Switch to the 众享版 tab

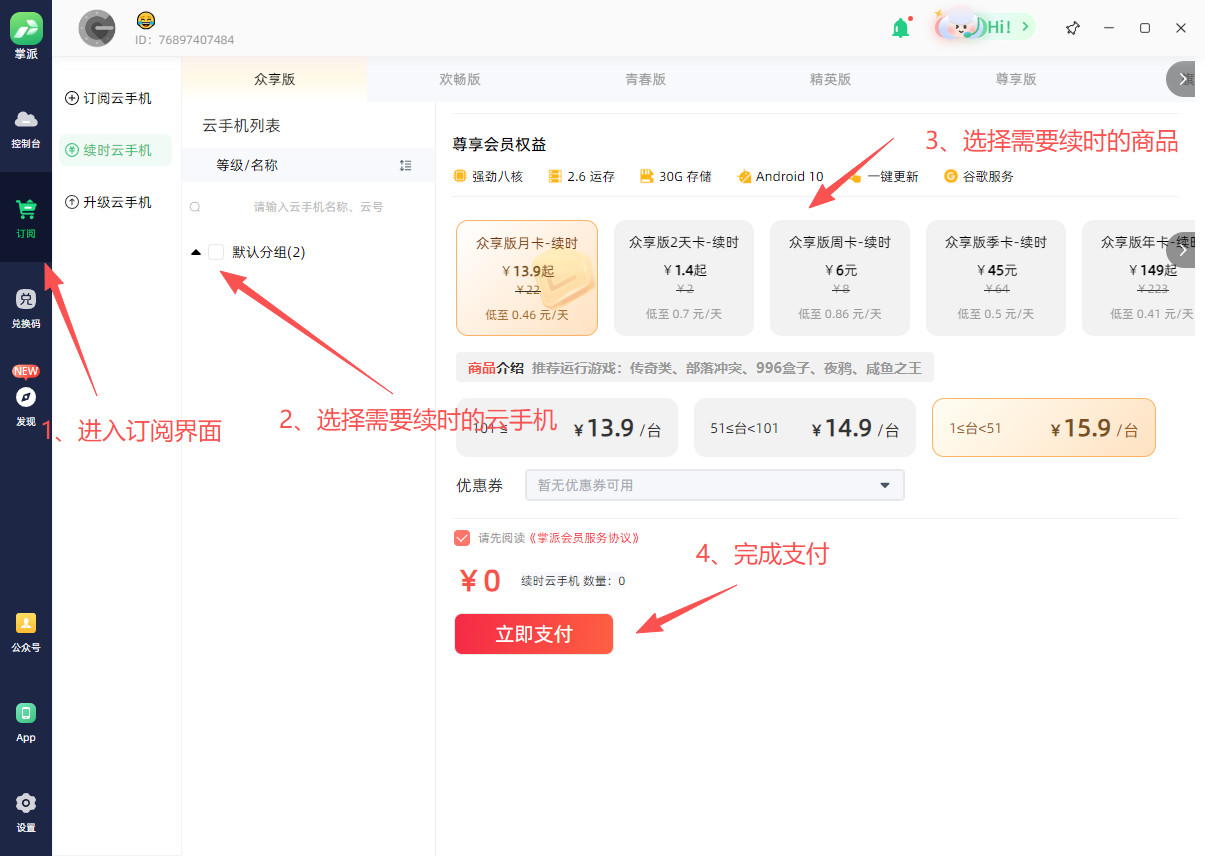(274, 80)
